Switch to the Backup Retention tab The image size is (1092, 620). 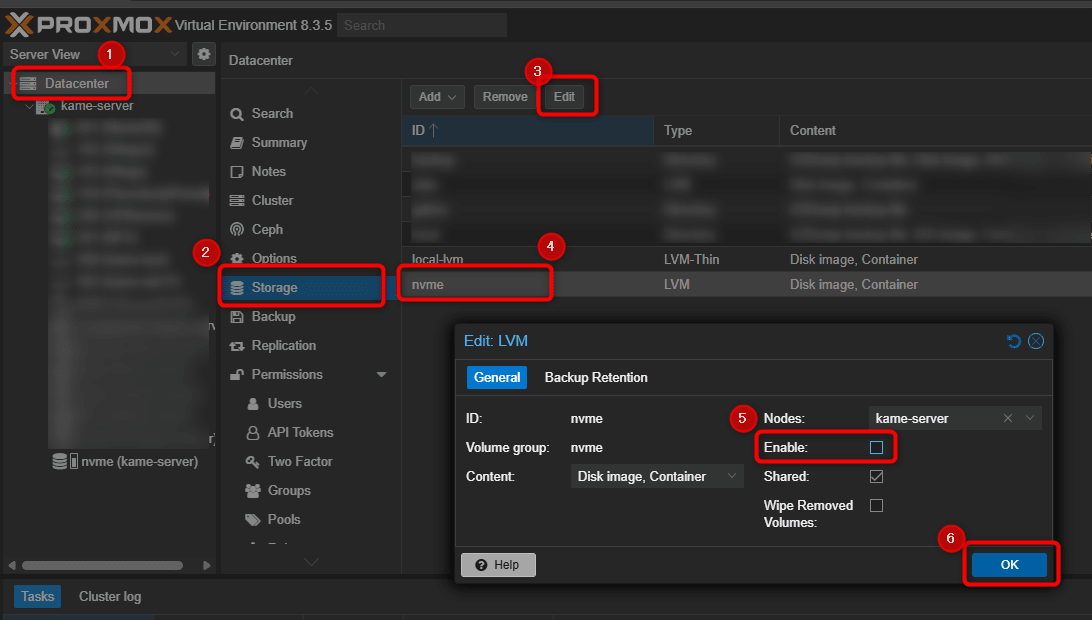[x=596, y=378]
